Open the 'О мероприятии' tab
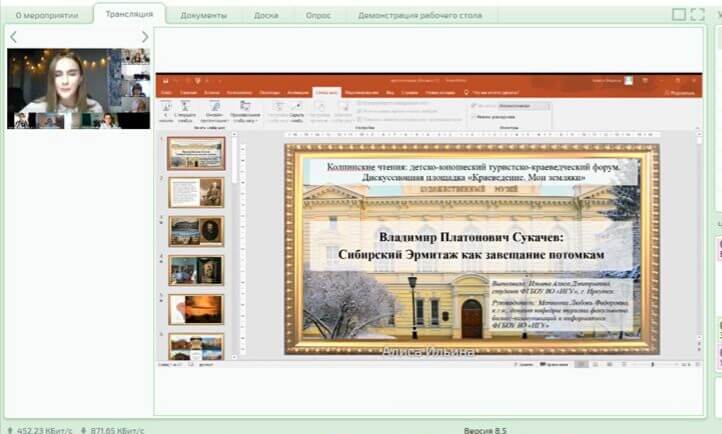The height and width of the screenshot is (434, 722). coord(47,16)
